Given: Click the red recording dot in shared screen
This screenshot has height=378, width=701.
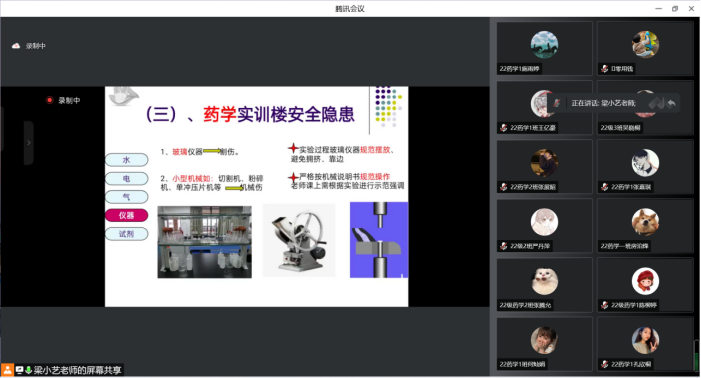Looking at the screenshot, I should (x=50, y=100).
